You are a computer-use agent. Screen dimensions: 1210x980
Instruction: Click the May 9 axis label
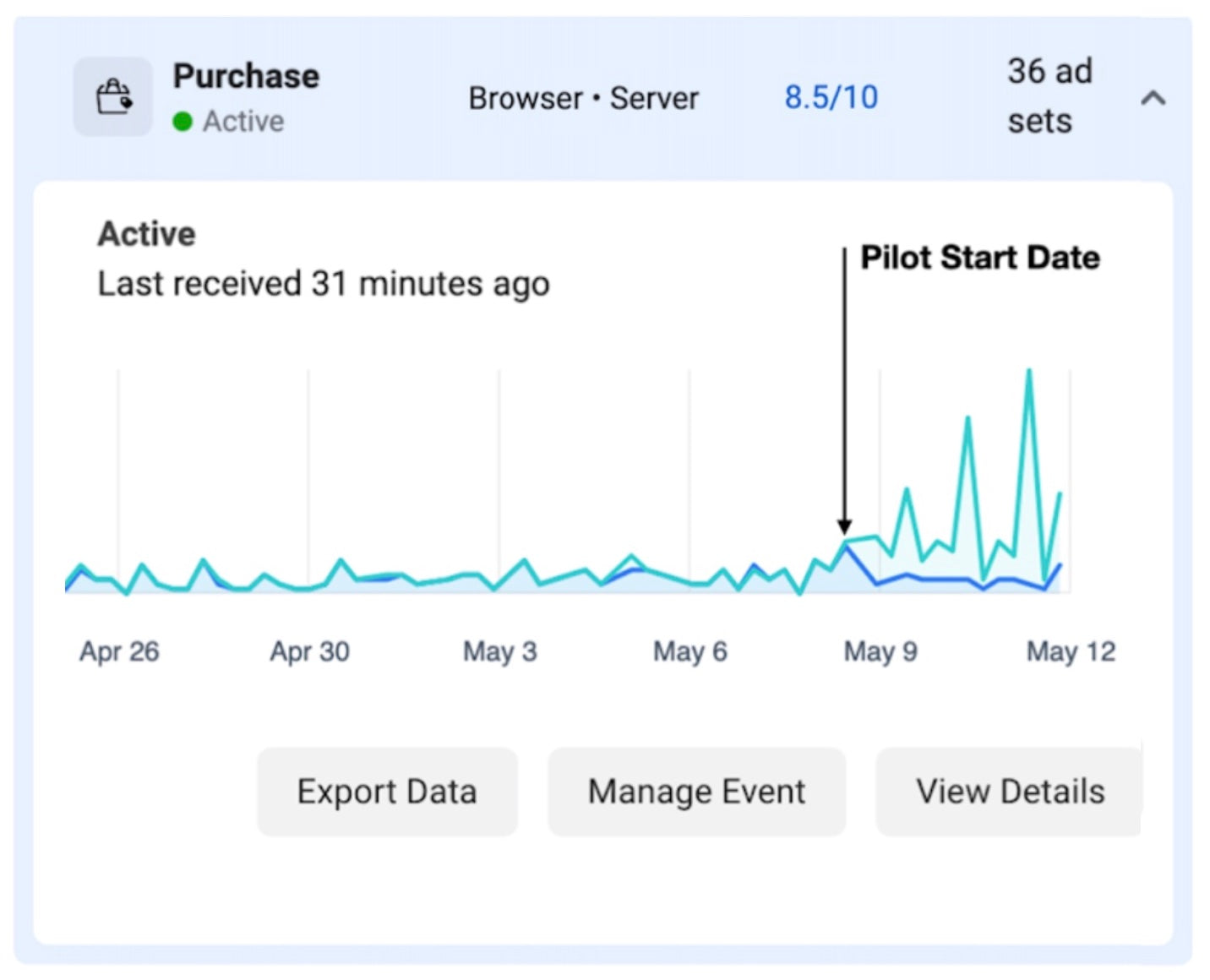coord(880,651)
